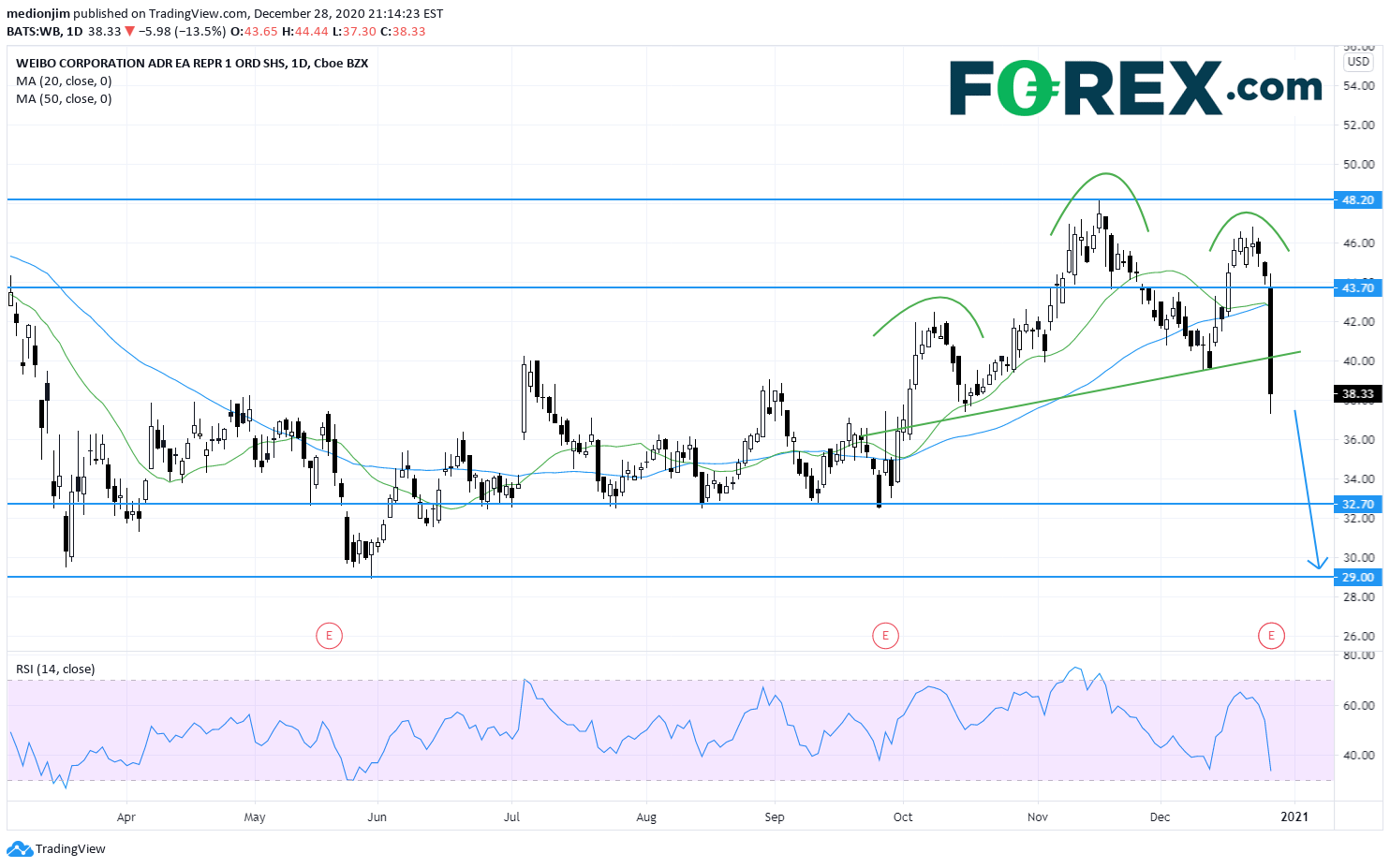Click the earnings marker in late September
1390x868 pixels.
click(x=884, y=637)
